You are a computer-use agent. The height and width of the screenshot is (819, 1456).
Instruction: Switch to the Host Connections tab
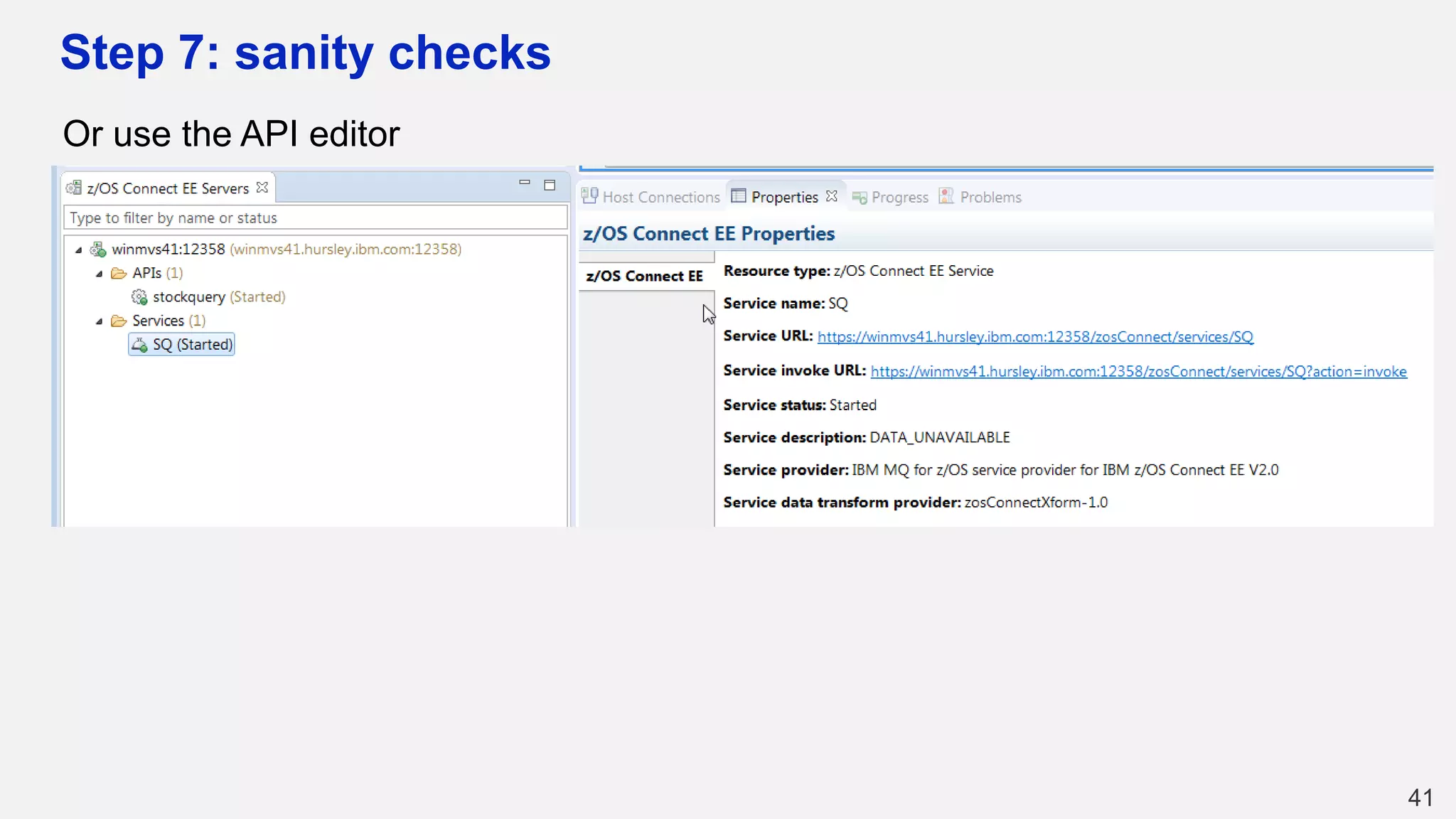coord(661,197)
